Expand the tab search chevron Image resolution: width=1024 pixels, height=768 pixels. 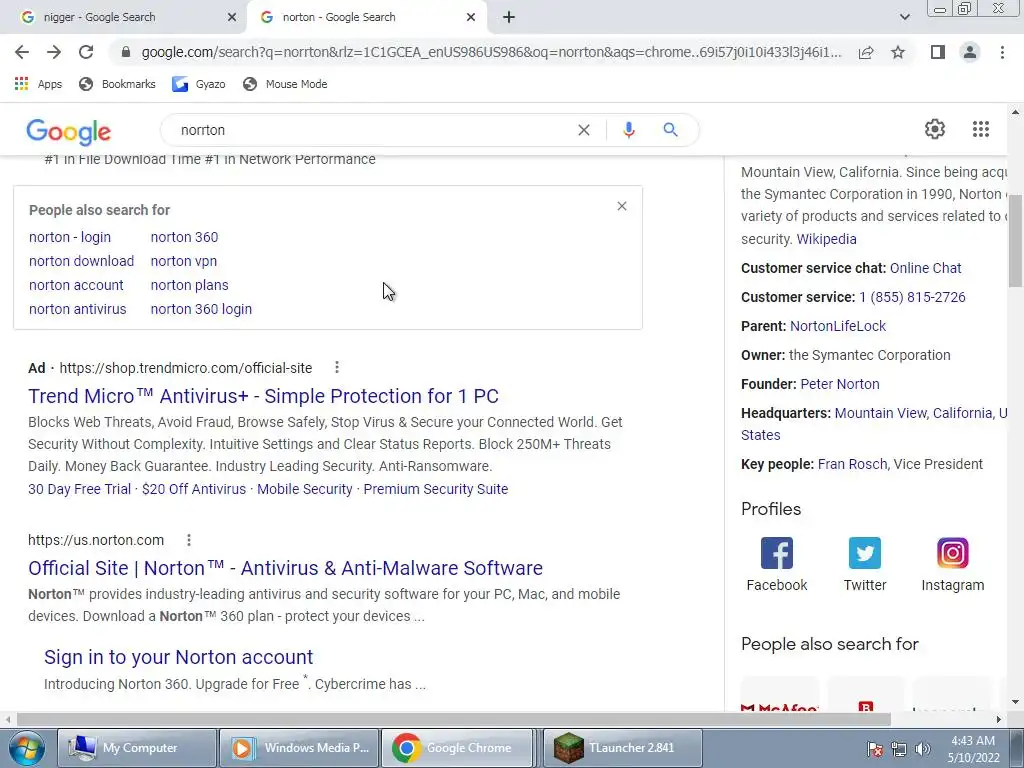click(904, 18)
